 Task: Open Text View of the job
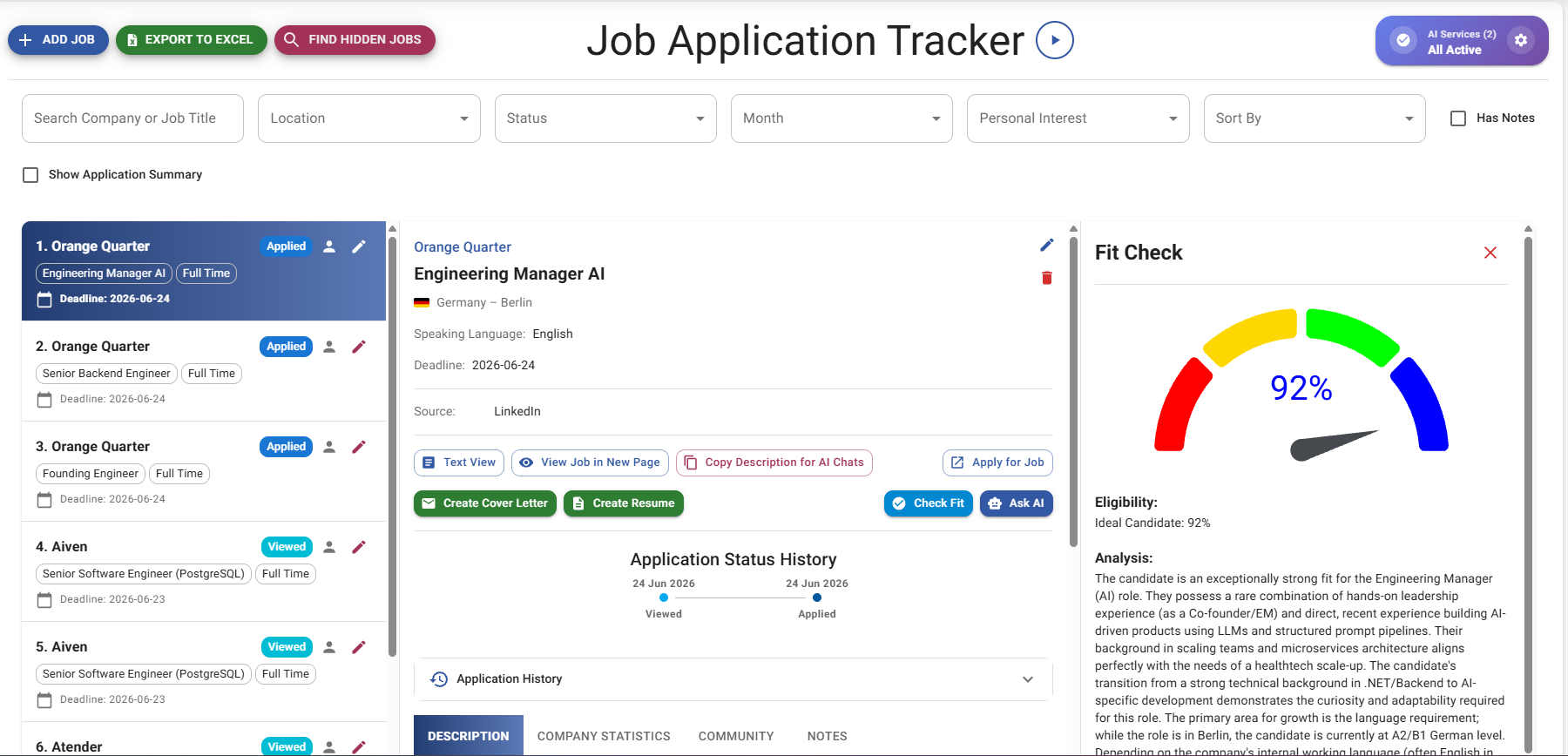tap(459, 462)
